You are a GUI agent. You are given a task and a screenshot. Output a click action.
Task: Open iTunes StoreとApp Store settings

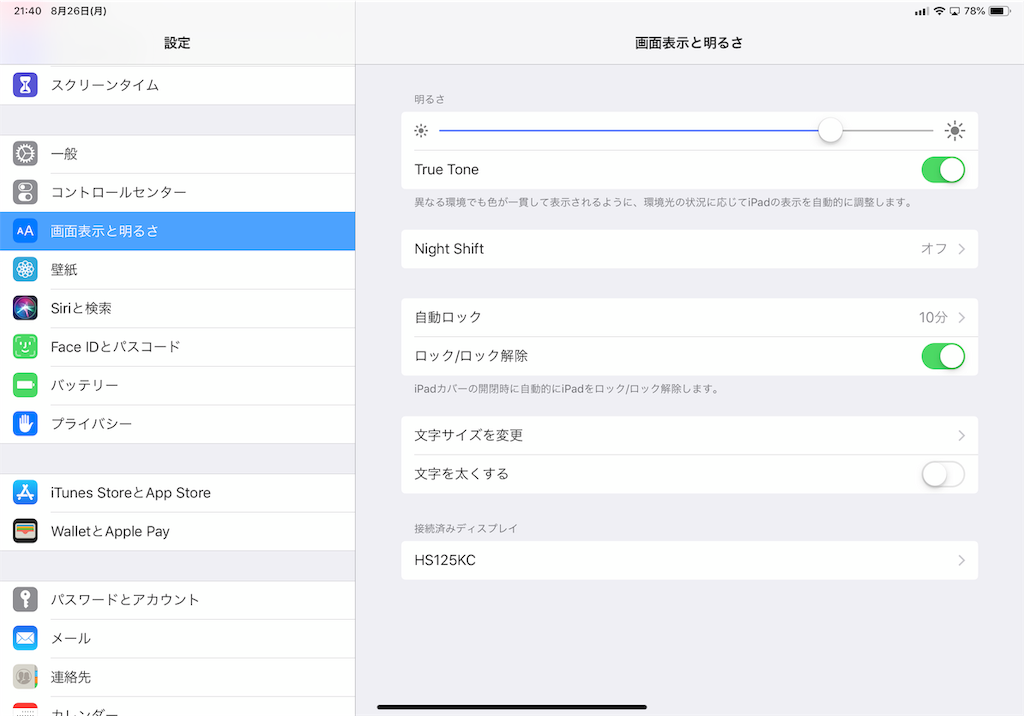pyautogui.click(x=178, y=493)
